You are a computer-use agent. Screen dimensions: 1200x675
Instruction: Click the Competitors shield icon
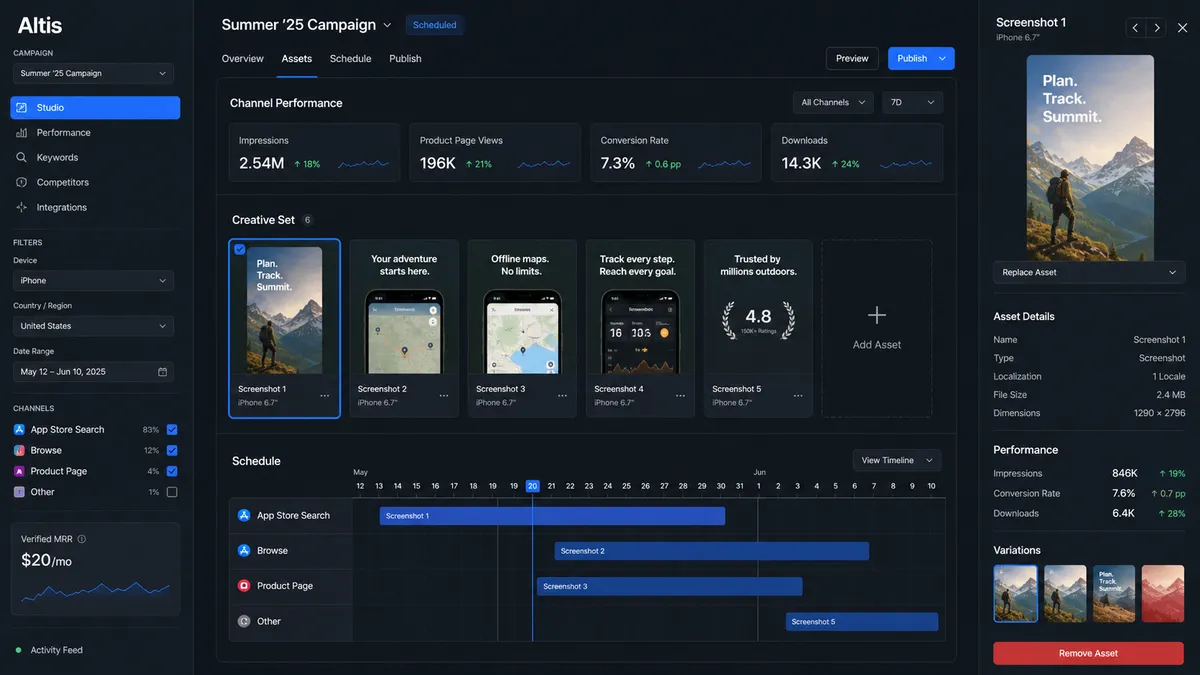point(22,183)
